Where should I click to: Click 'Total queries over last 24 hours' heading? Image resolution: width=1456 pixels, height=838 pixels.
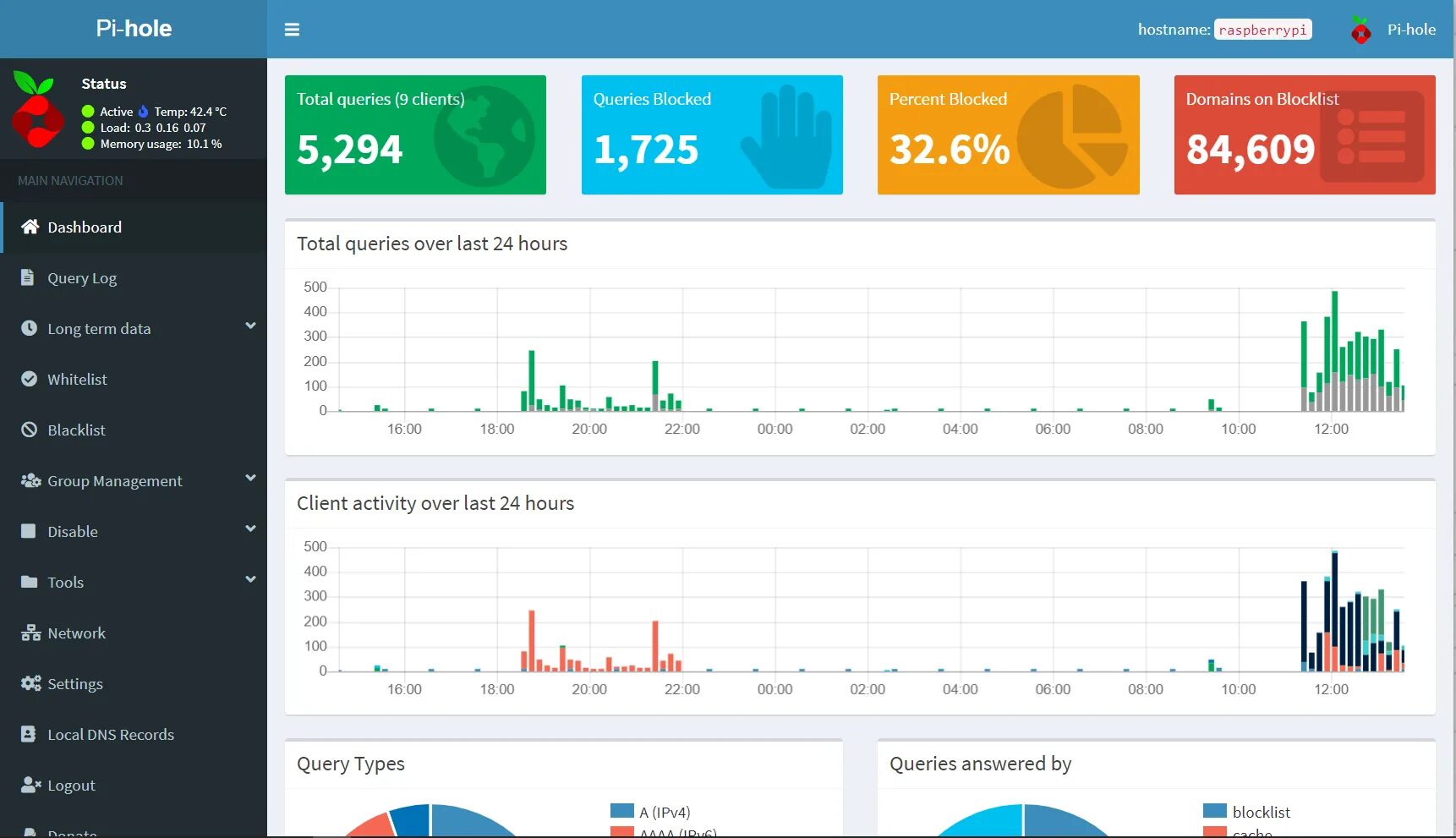pos(432,244)
